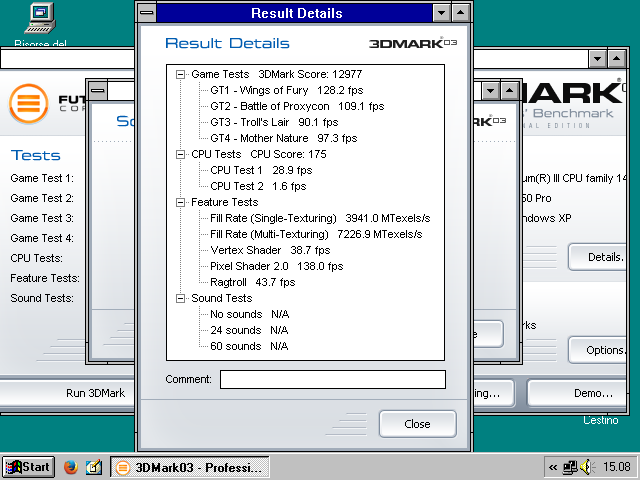Screen dimensions: 640x480
Task: Maximize the 3DMark main window
Action: point(617,59)
